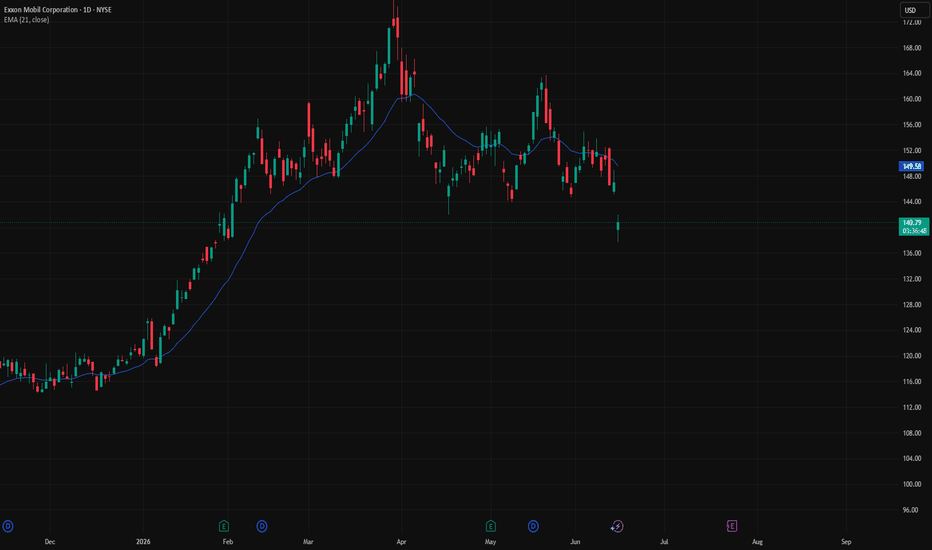Click the Apr label on time axis

(401, 542)
